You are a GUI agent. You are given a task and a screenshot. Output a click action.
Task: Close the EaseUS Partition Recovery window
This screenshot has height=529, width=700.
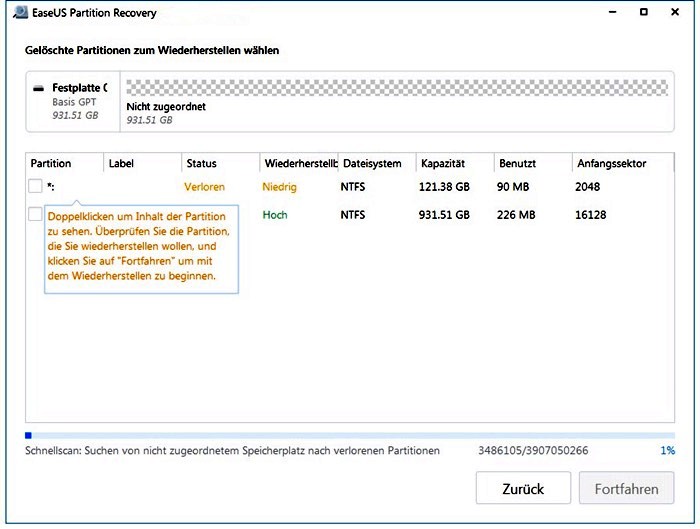[x=675, y=12]
